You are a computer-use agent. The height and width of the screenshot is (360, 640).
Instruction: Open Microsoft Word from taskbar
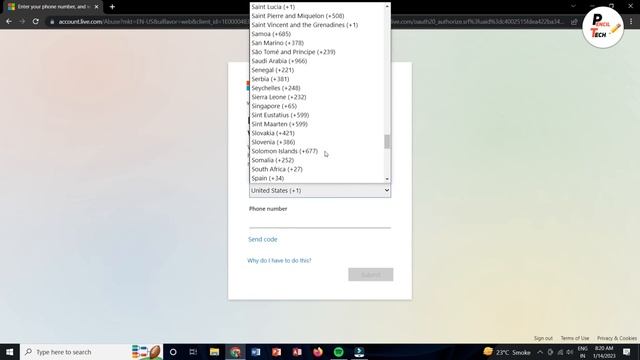click(x=256, y=352)
